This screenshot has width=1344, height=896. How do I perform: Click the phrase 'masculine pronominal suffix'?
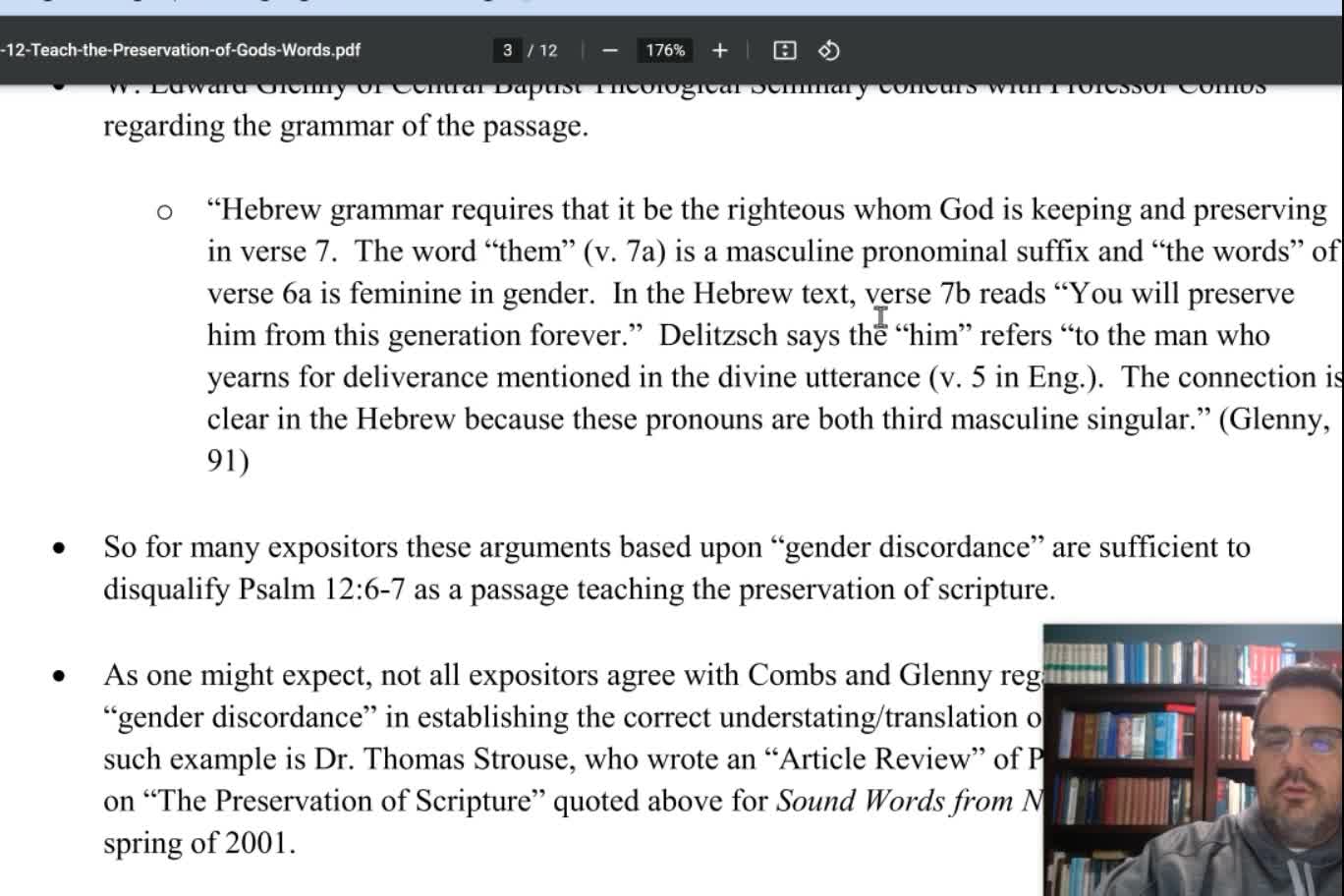coord(907,252)
